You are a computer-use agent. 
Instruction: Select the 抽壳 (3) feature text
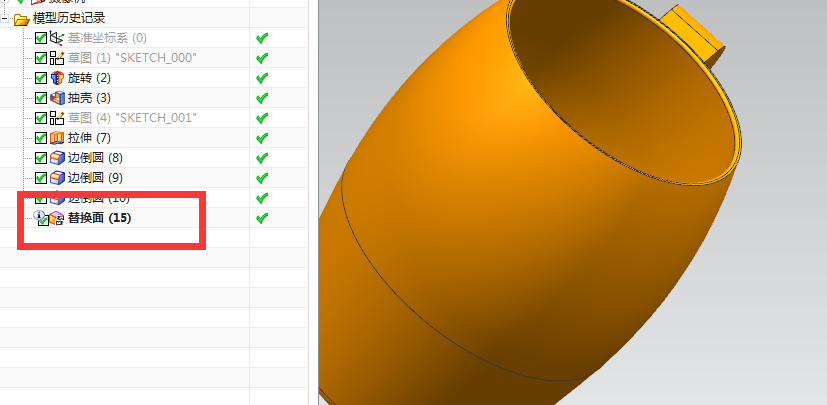(89, 98)
